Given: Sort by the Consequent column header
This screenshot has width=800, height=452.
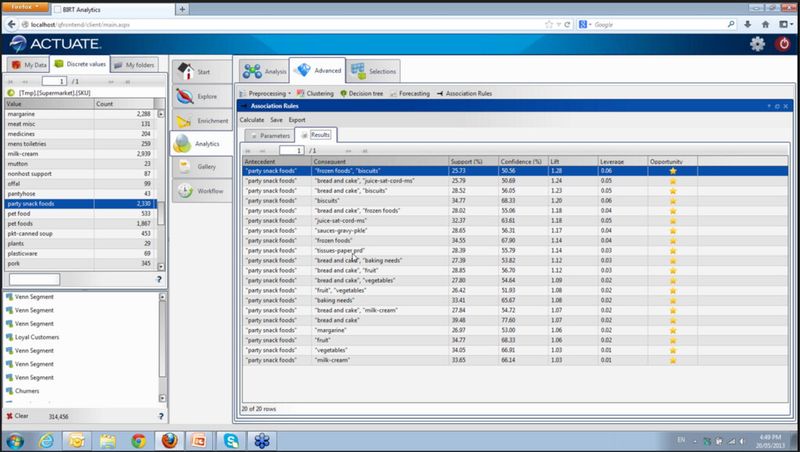Looking at the screenshot, I should pyautogui.click(x=380, y=161).
